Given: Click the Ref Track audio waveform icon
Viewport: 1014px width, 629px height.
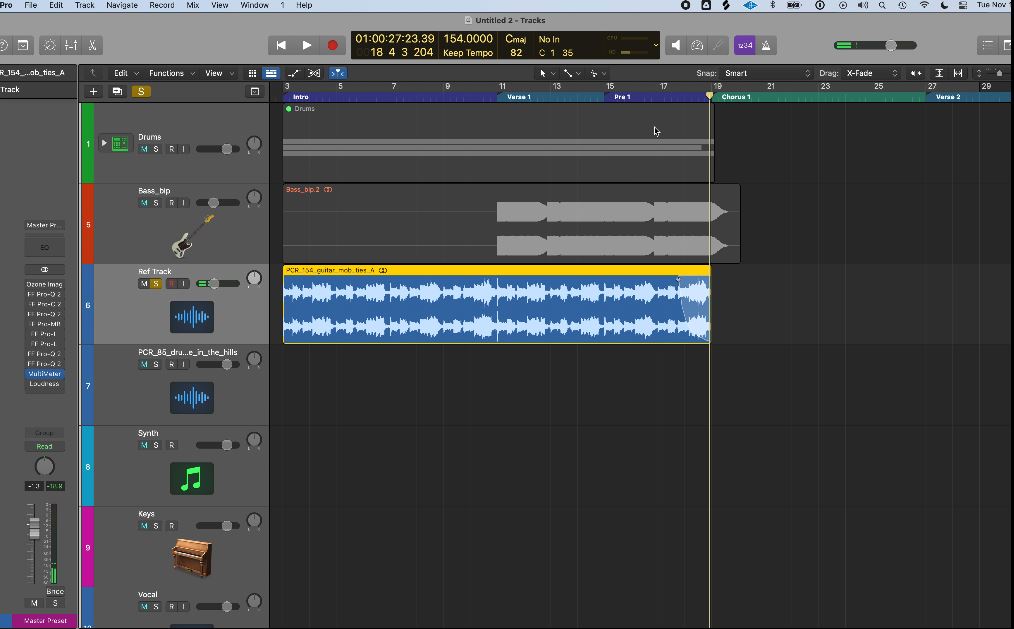Looking at the screenshot, I should pos(192,317).
